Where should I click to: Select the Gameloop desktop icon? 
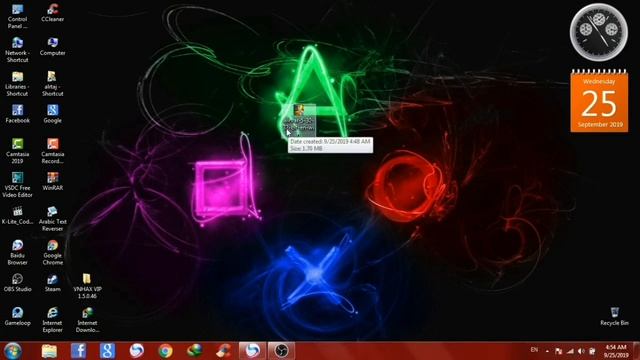click(18, 316)
